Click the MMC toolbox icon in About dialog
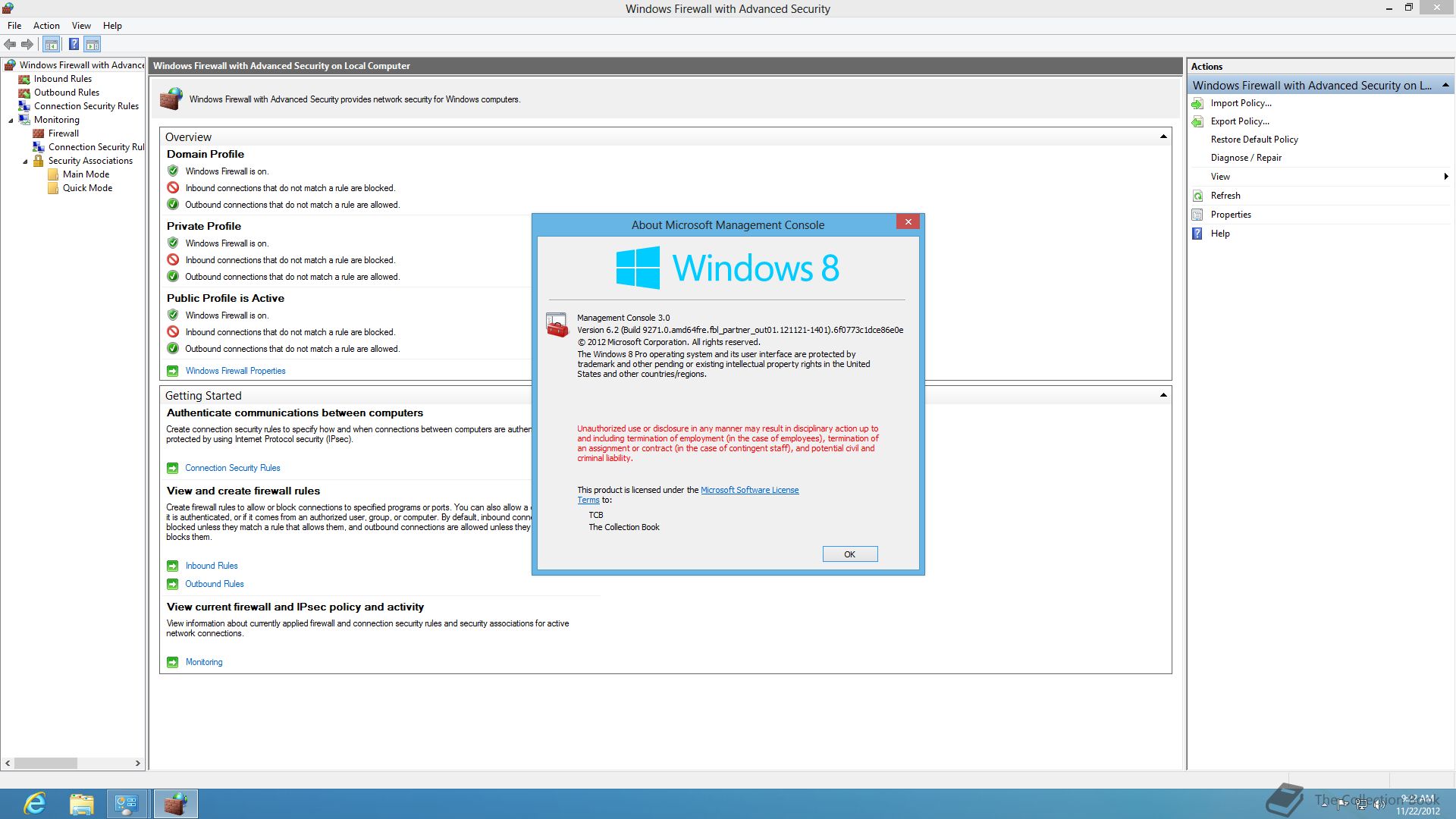The width and height of the screenshot is (1456, 819). tap(557, 325)
